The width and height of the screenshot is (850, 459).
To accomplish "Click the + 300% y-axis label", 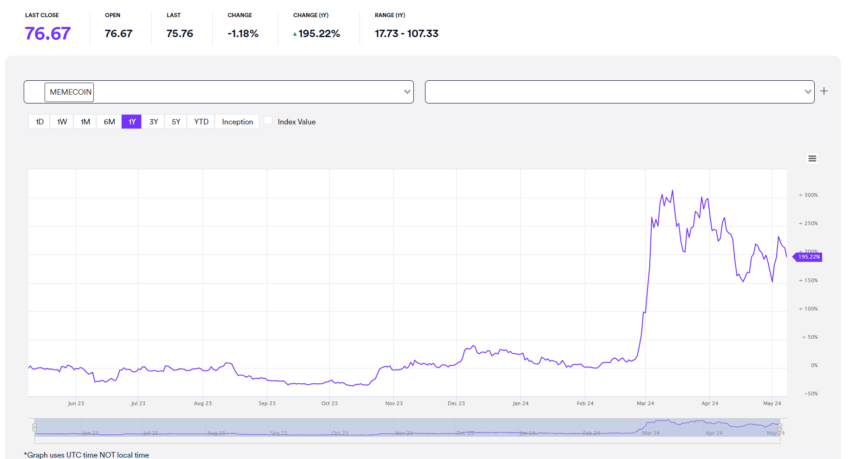I will (x=808, y=195).
